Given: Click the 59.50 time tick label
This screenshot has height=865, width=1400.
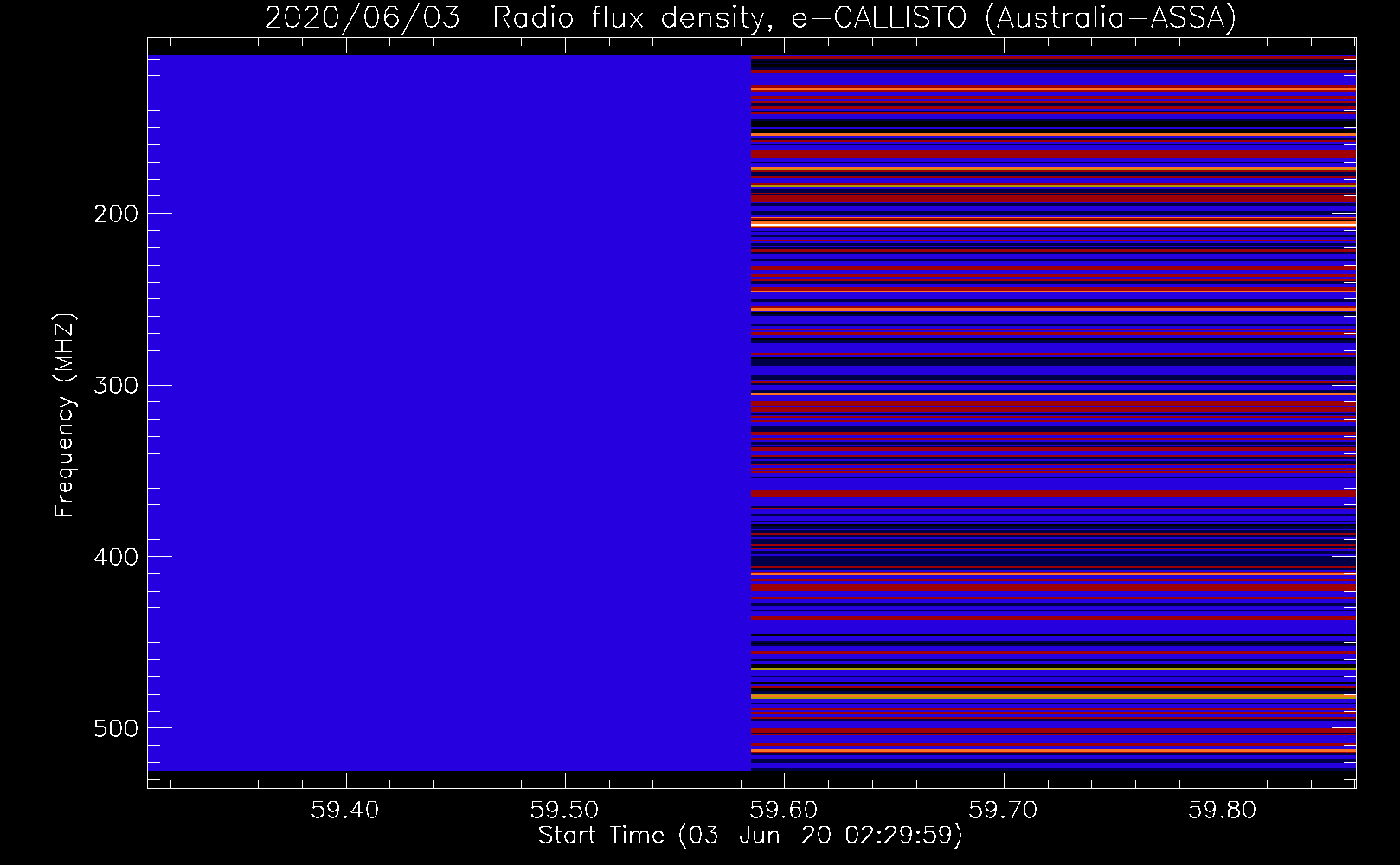Looking at the screenshot, I should [x=565, y=811].
